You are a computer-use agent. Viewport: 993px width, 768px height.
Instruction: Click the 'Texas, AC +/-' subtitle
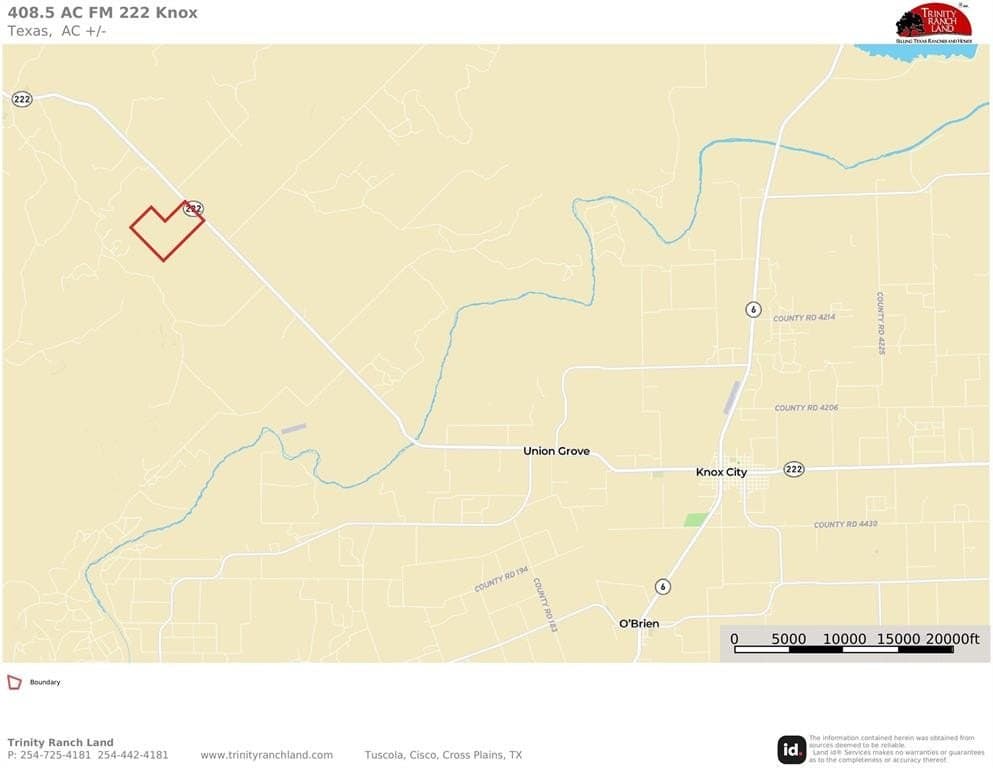(x=57, y=30)
